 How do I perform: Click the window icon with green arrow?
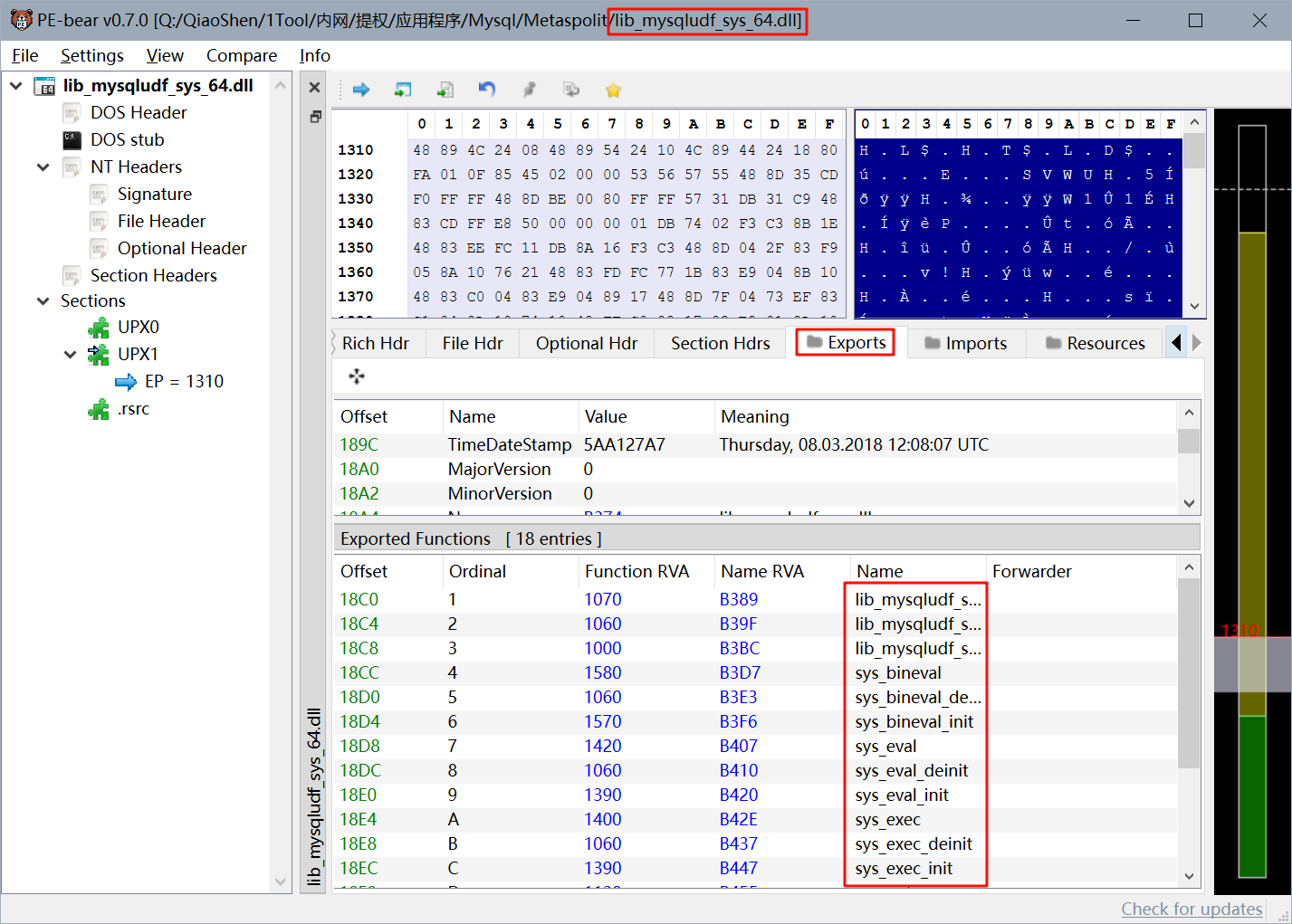403,90
